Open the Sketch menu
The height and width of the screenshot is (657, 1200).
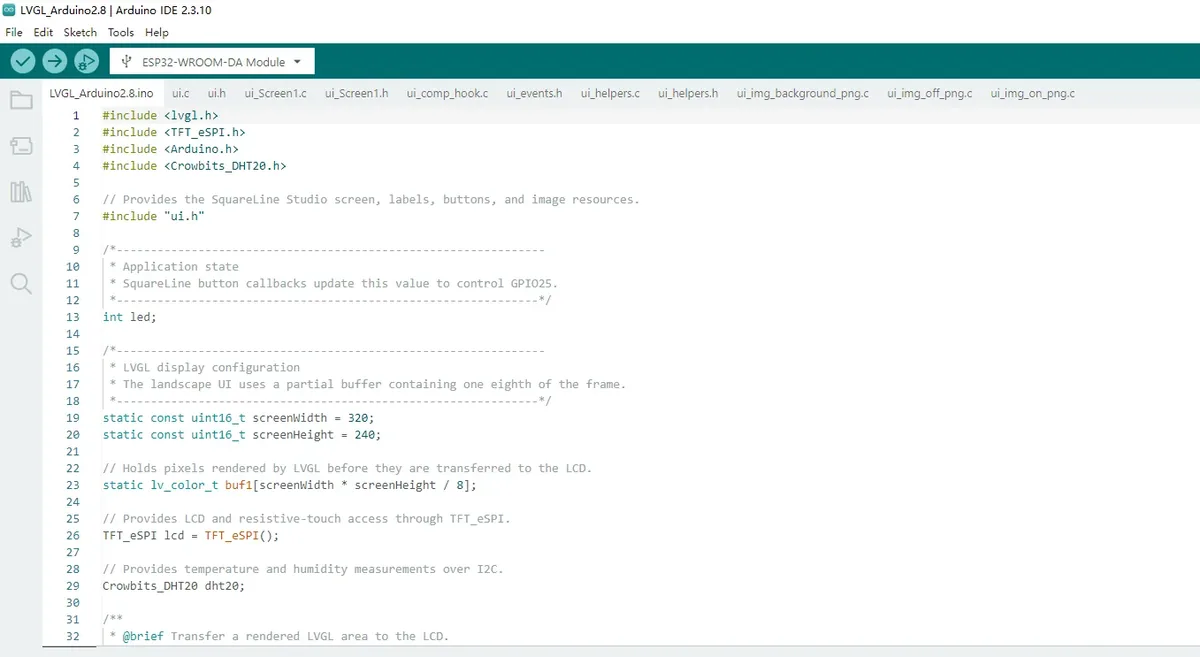pos(80,32)
